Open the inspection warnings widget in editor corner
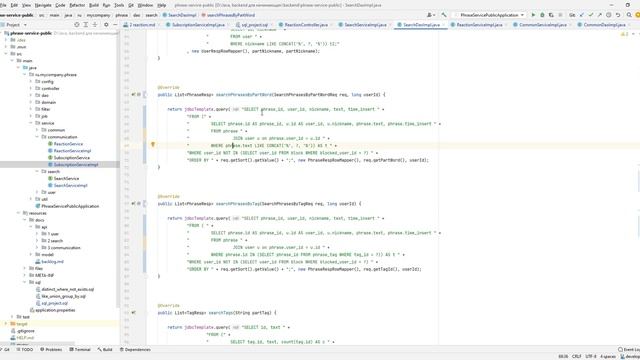 pyautogui.click(x=625, y=34)
